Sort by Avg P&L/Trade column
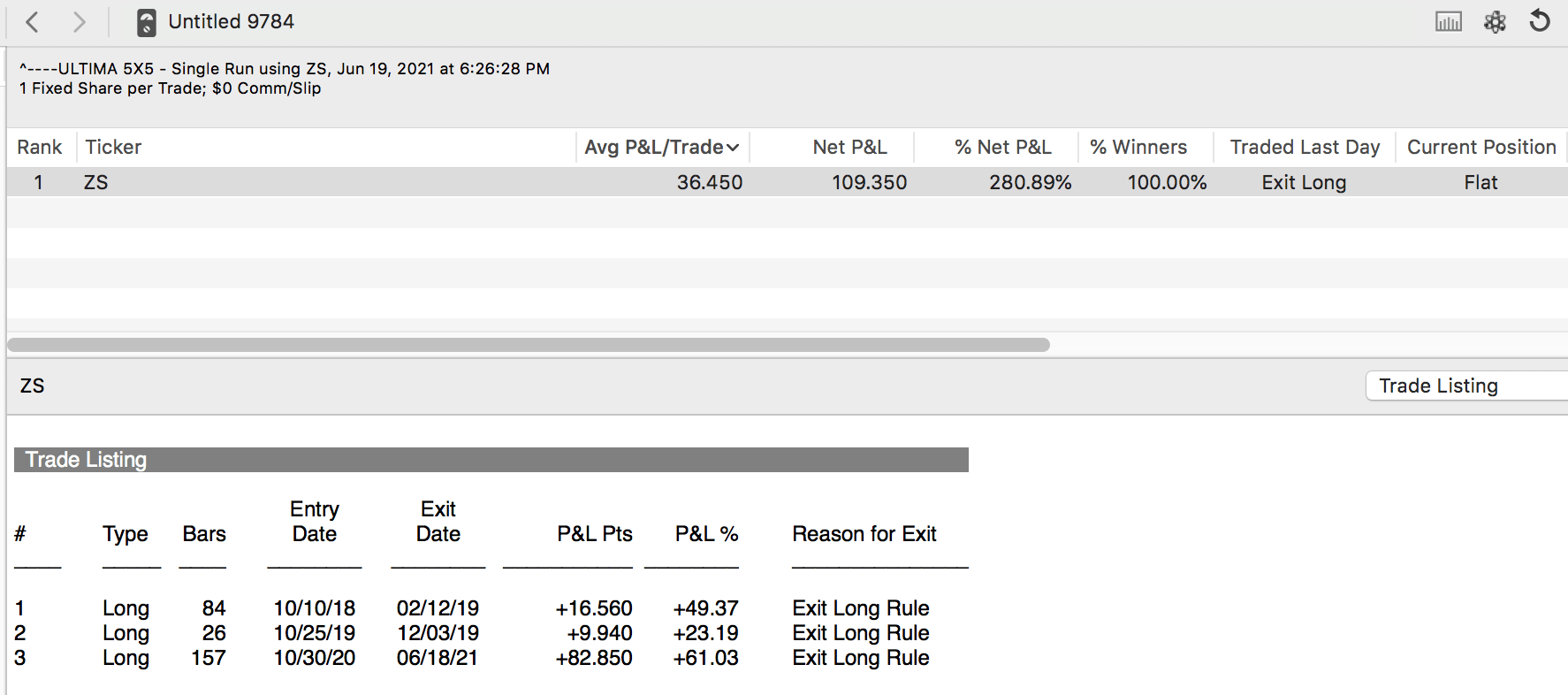This screenshot has height=695, width=1568. [661, 148]
